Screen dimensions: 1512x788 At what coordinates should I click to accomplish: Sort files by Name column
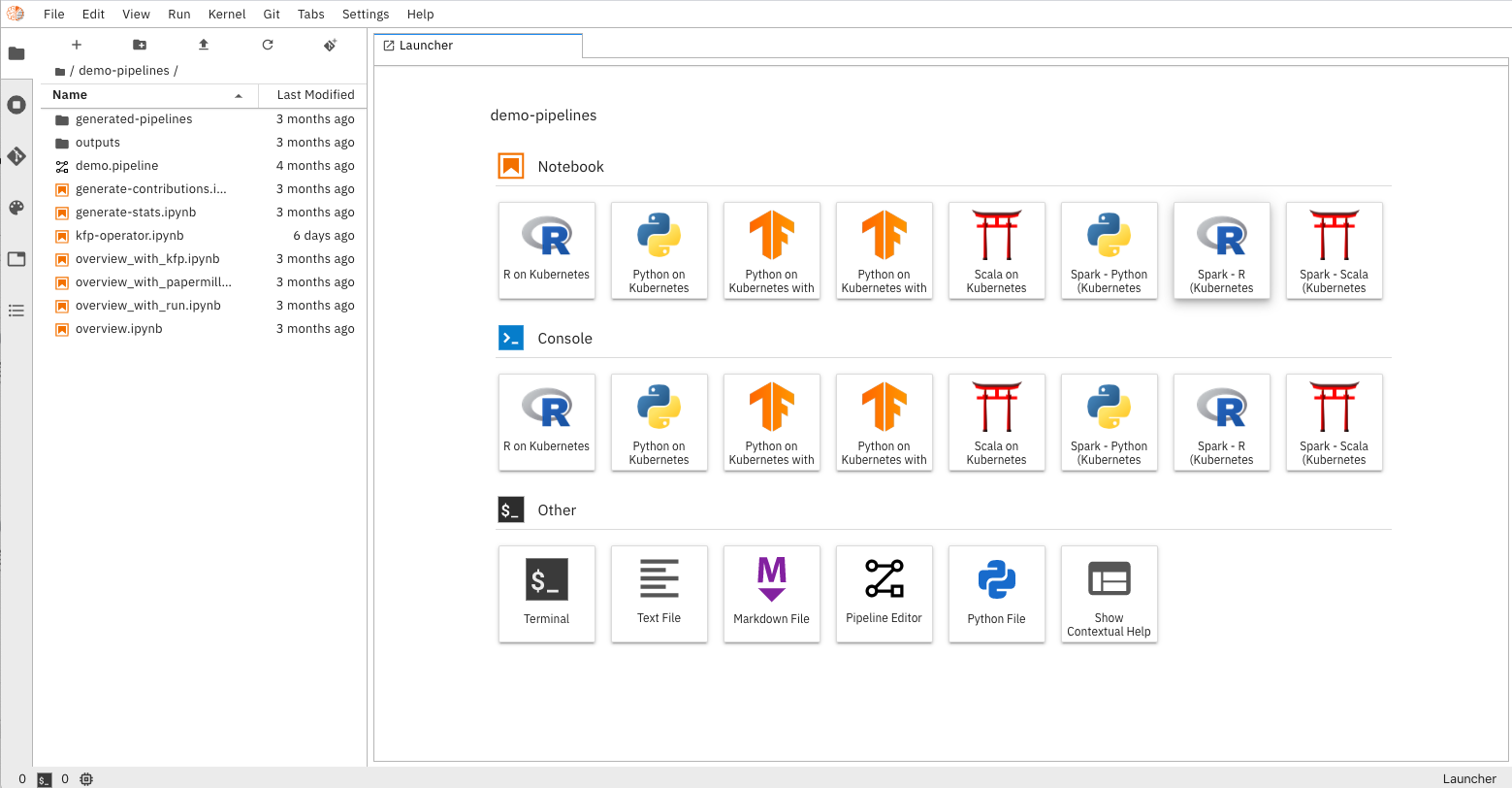tap(145, 95)
